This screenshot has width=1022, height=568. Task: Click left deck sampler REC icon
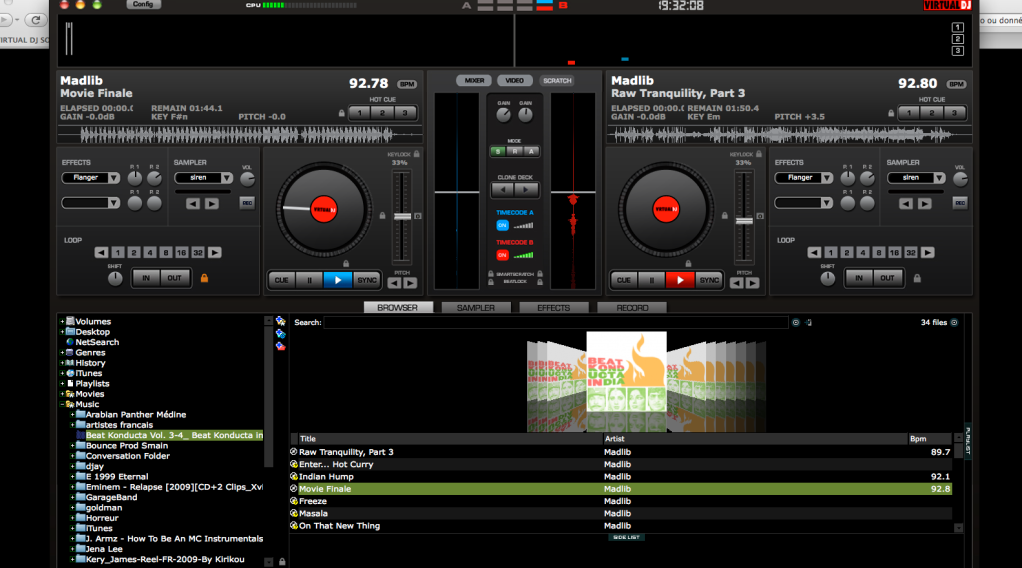247,203
